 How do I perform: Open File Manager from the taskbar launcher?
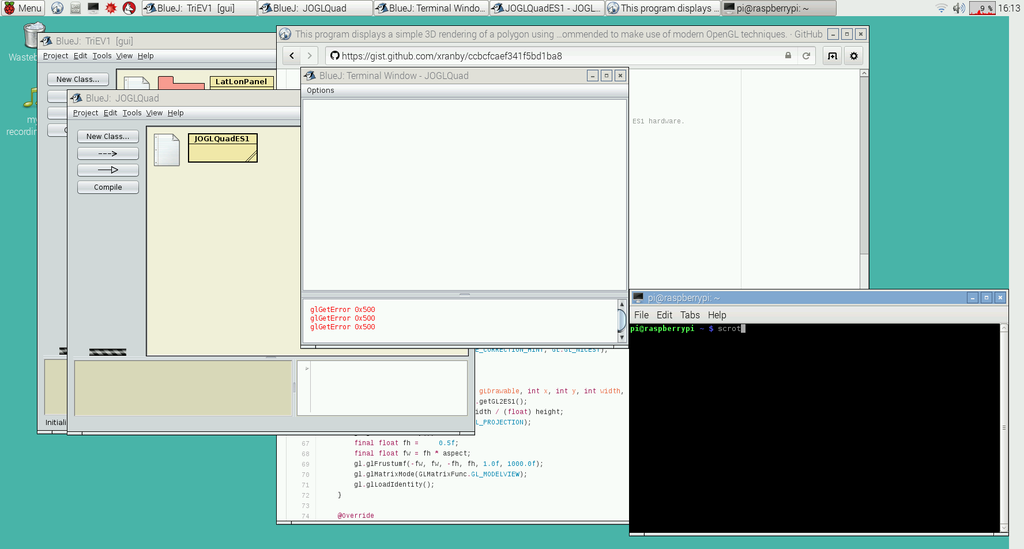click(x=75, y=8)
